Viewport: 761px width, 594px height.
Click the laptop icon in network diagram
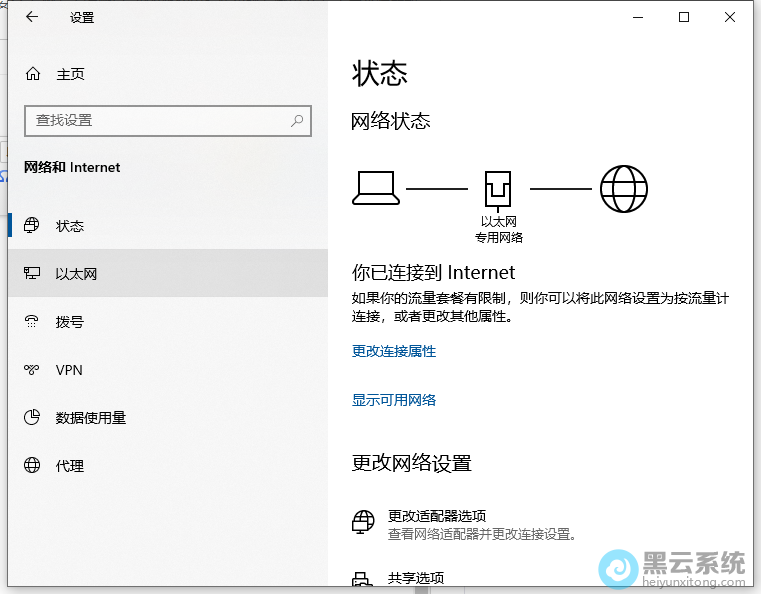pyautogui.click(x=376, y=188)
